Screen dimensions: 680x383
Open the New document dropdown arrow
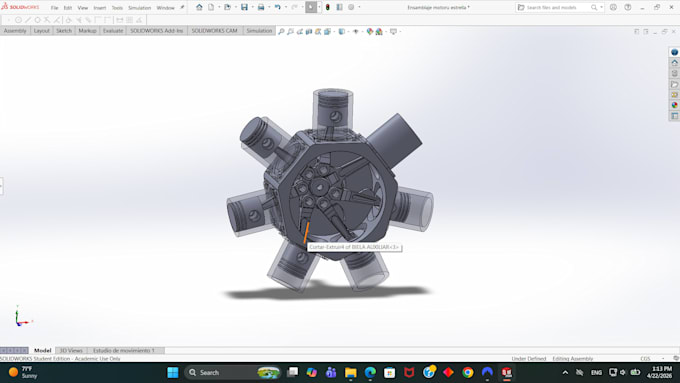tap(218, 7)
